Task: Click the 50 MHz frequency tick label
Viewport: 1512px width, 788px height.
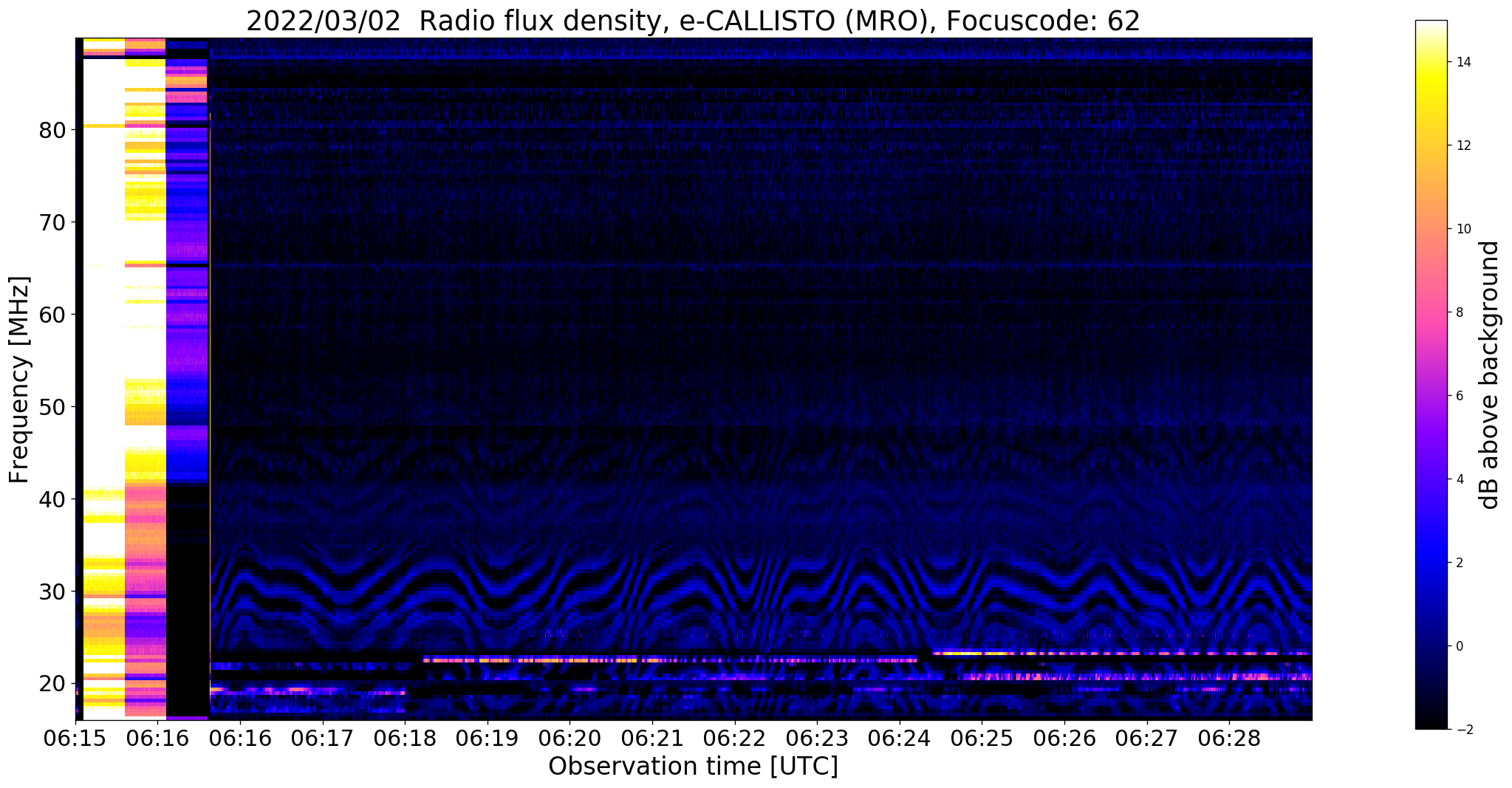Action: pos(53,407)
